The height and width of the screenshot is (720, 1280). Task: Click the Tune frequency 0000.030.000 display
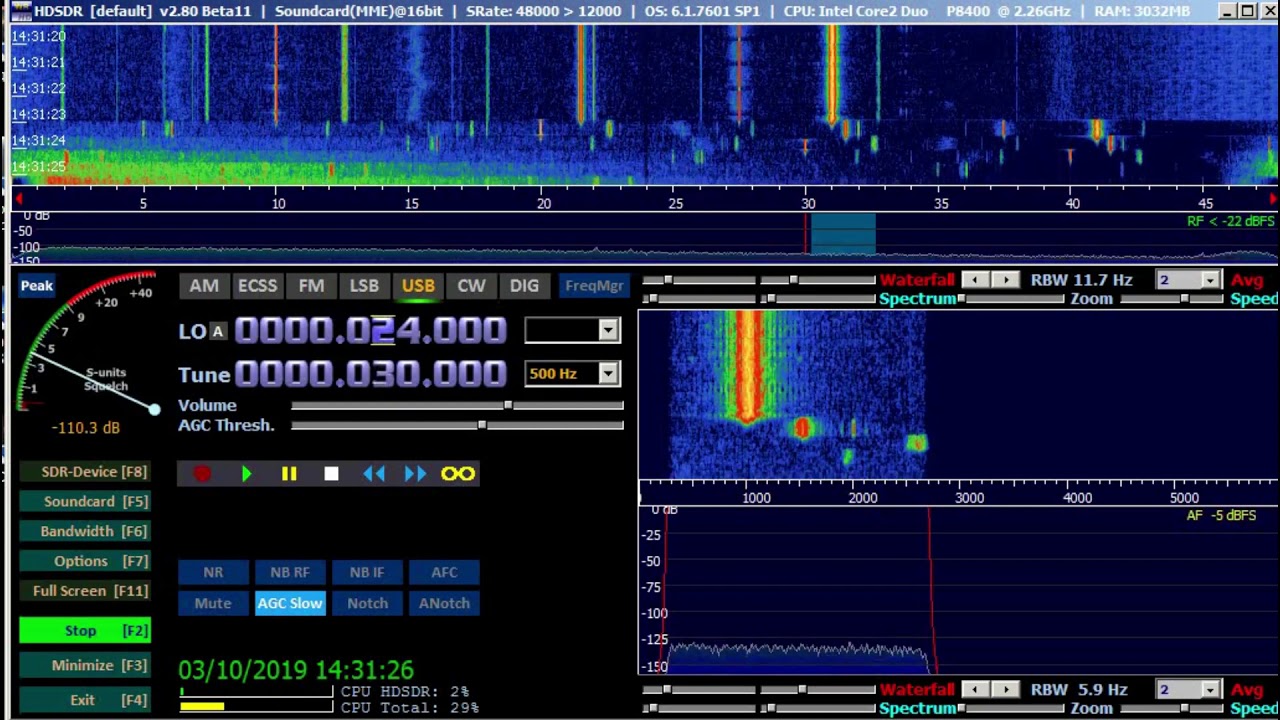point(371,374)
